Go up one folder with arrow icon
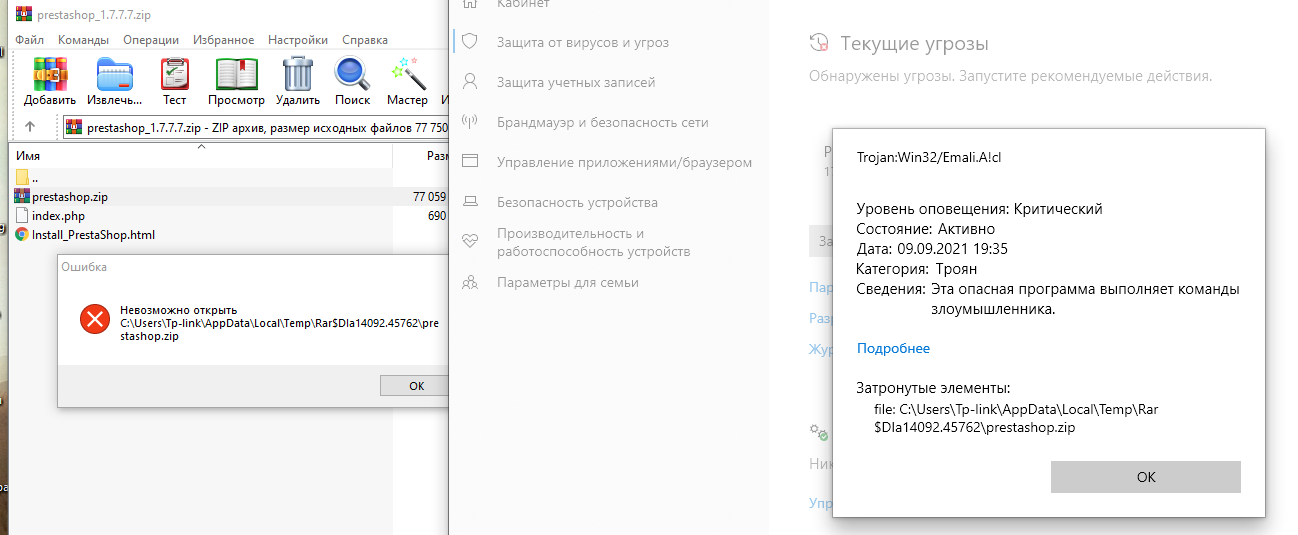This screenshot has width=1298, height=535. [x=30, y=127]
